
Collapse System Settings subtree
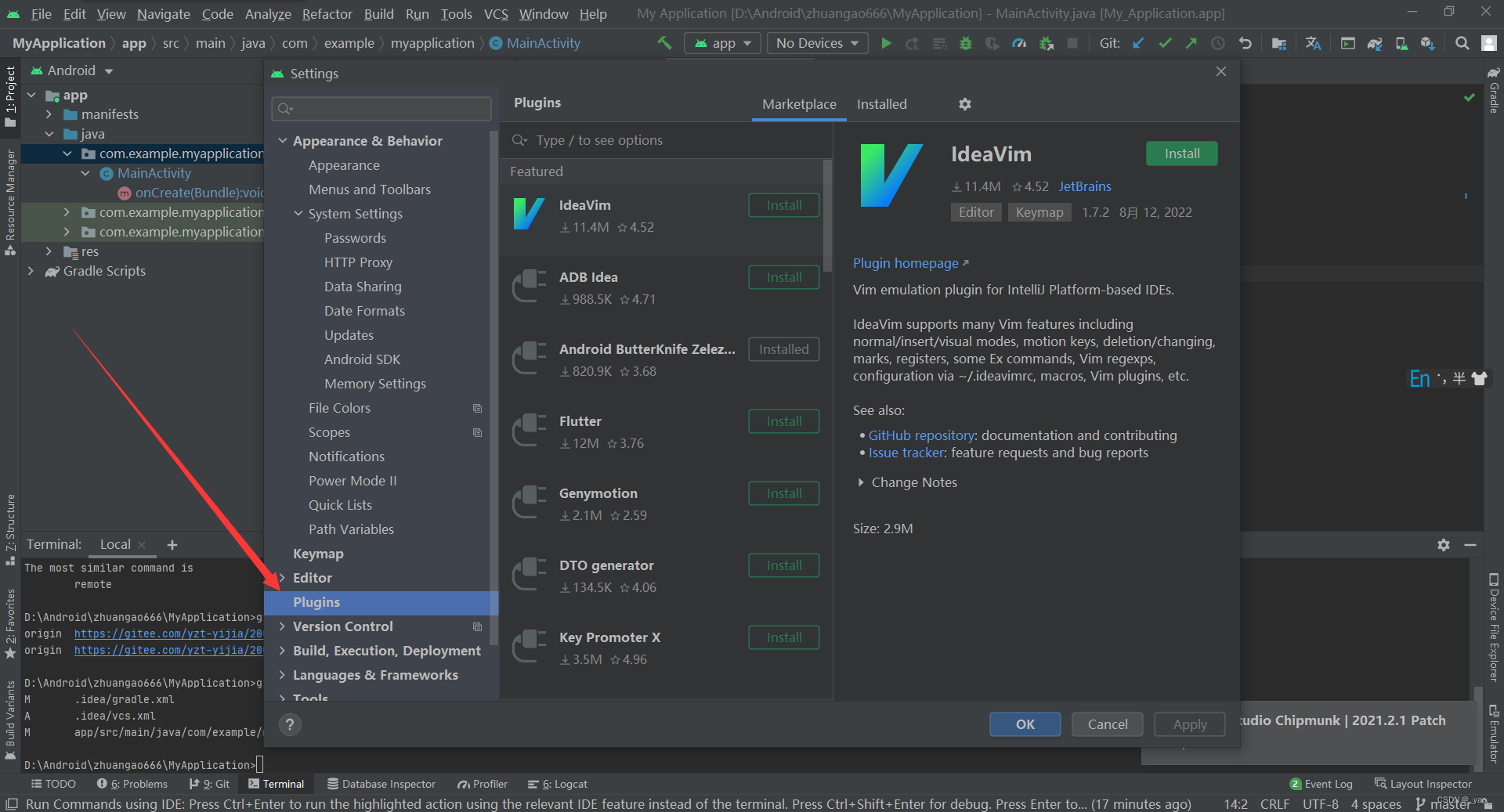point(298,214)
